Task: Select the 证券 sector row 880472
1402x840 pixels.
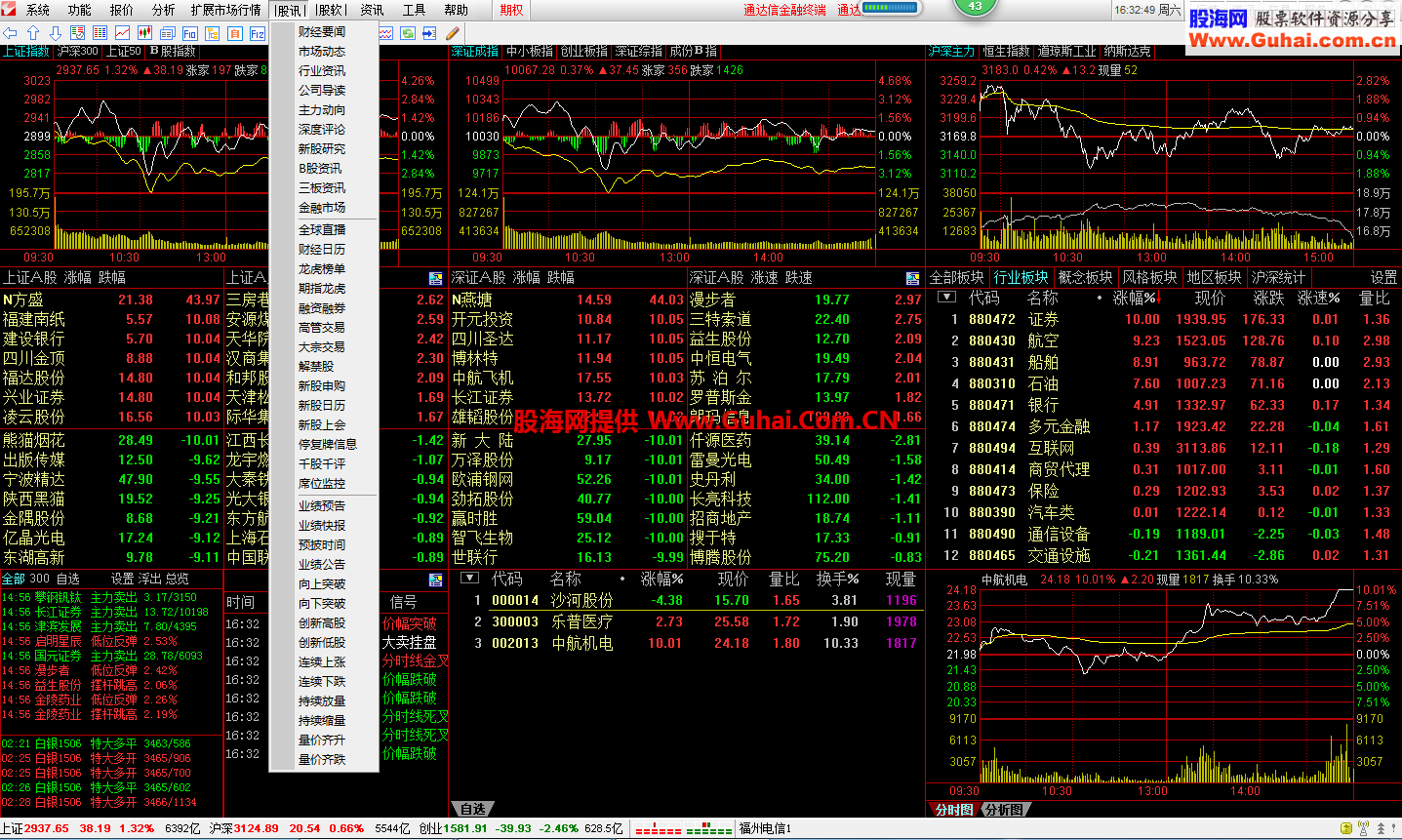Action: coord(1165,319)
